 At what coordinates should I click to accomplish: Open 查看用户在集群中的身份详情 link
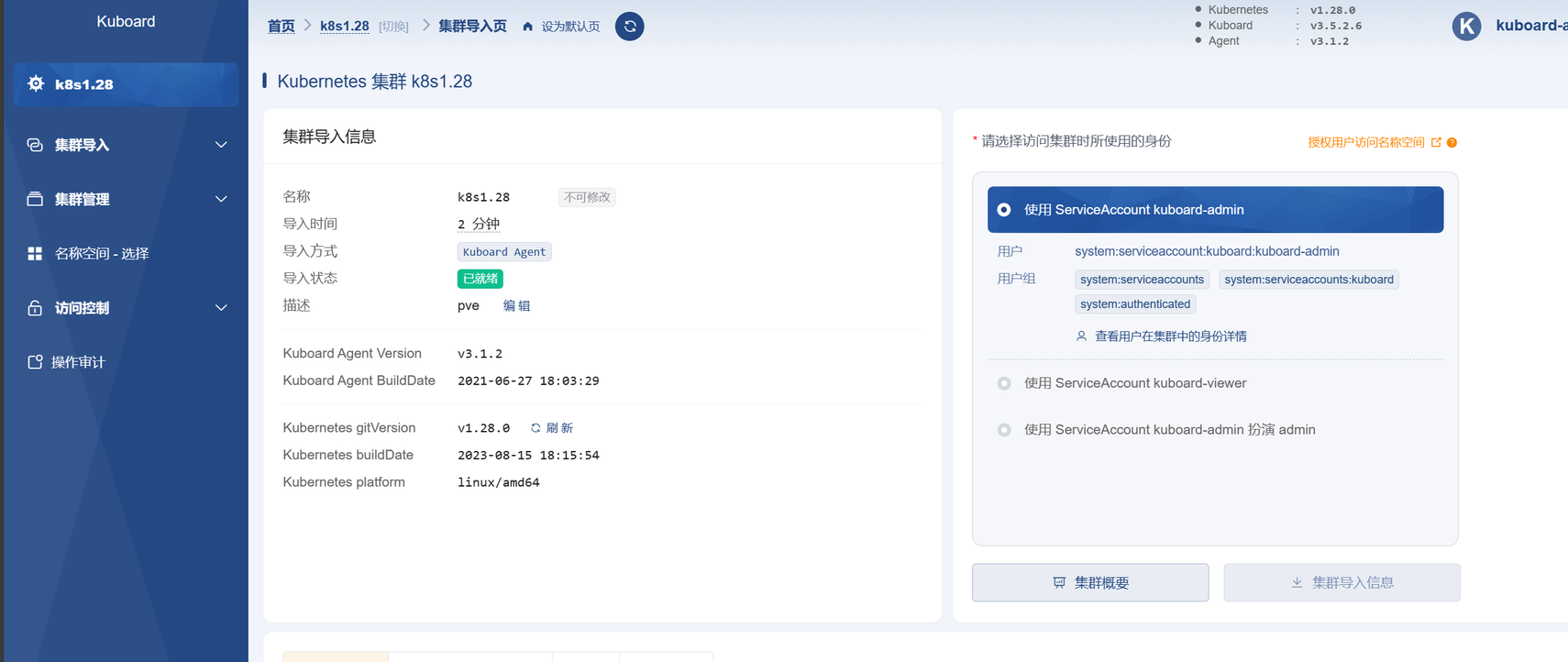click(1171, 337)
